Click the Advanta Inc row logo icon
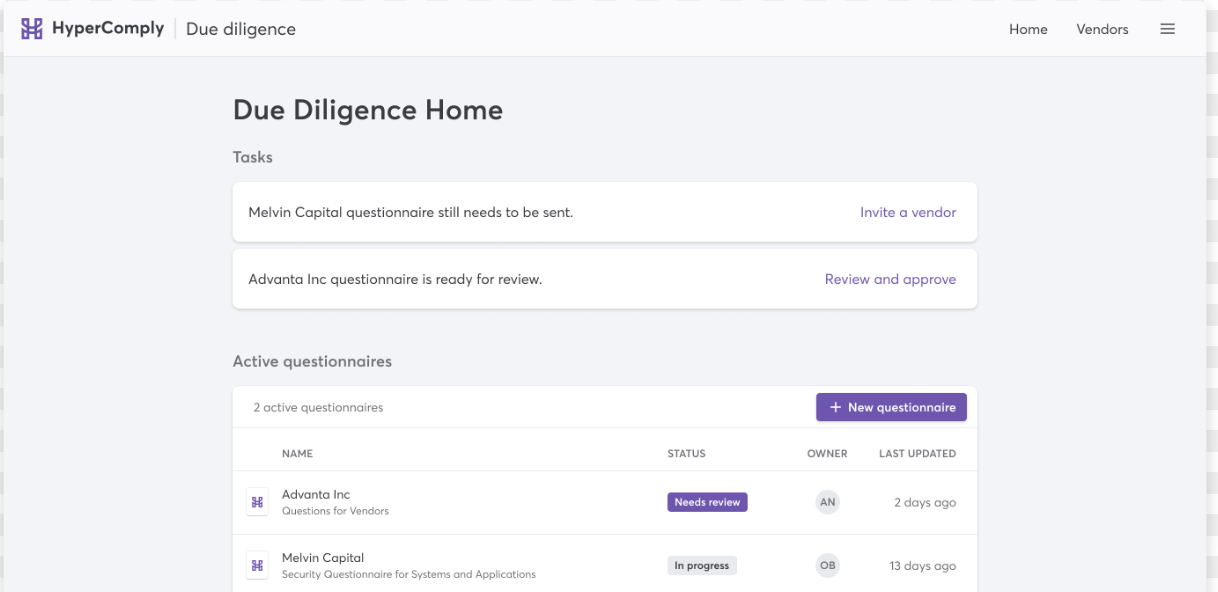 click(x=257, y=502)
